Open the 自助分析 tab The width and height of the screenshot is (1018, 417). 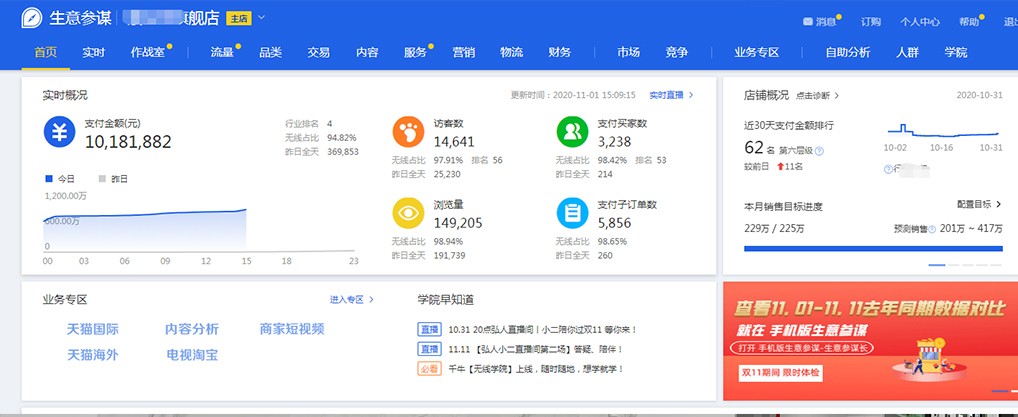click(x=847, y=53)
